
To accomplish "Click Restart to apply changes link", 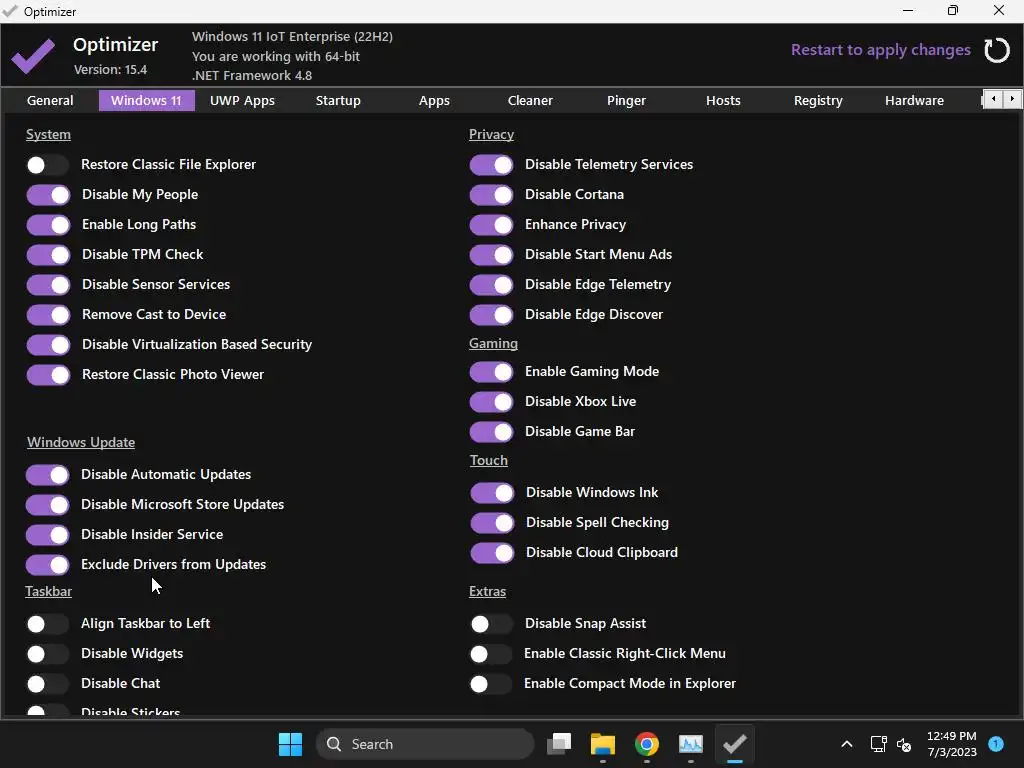I will point(880,50).
